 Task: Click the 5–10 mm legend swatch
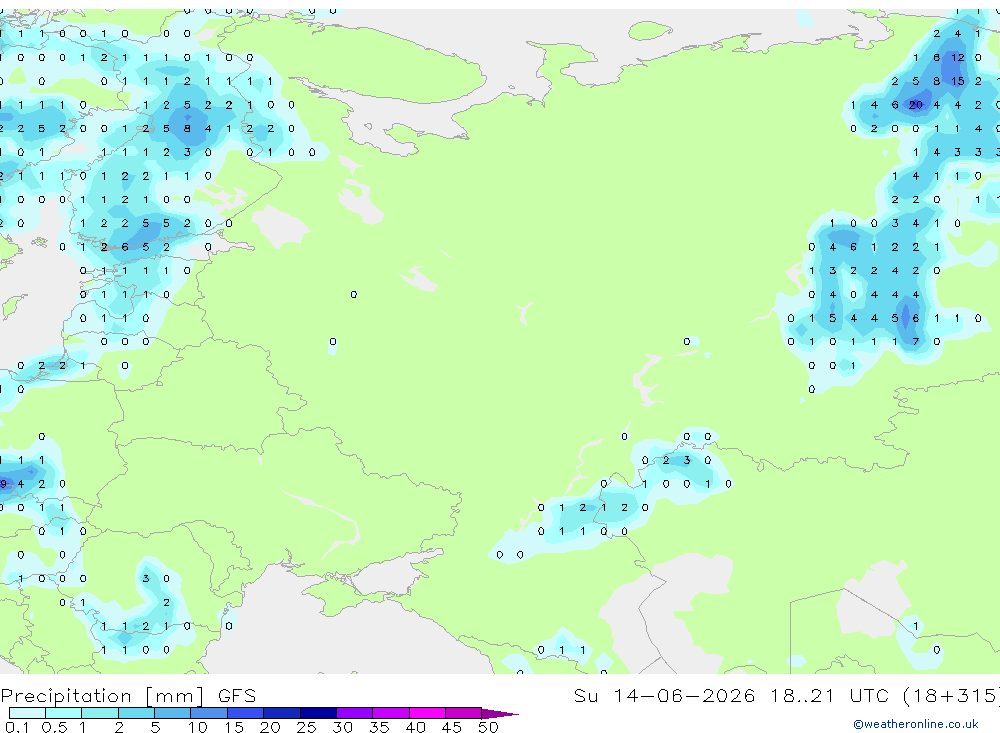[173, 713]
